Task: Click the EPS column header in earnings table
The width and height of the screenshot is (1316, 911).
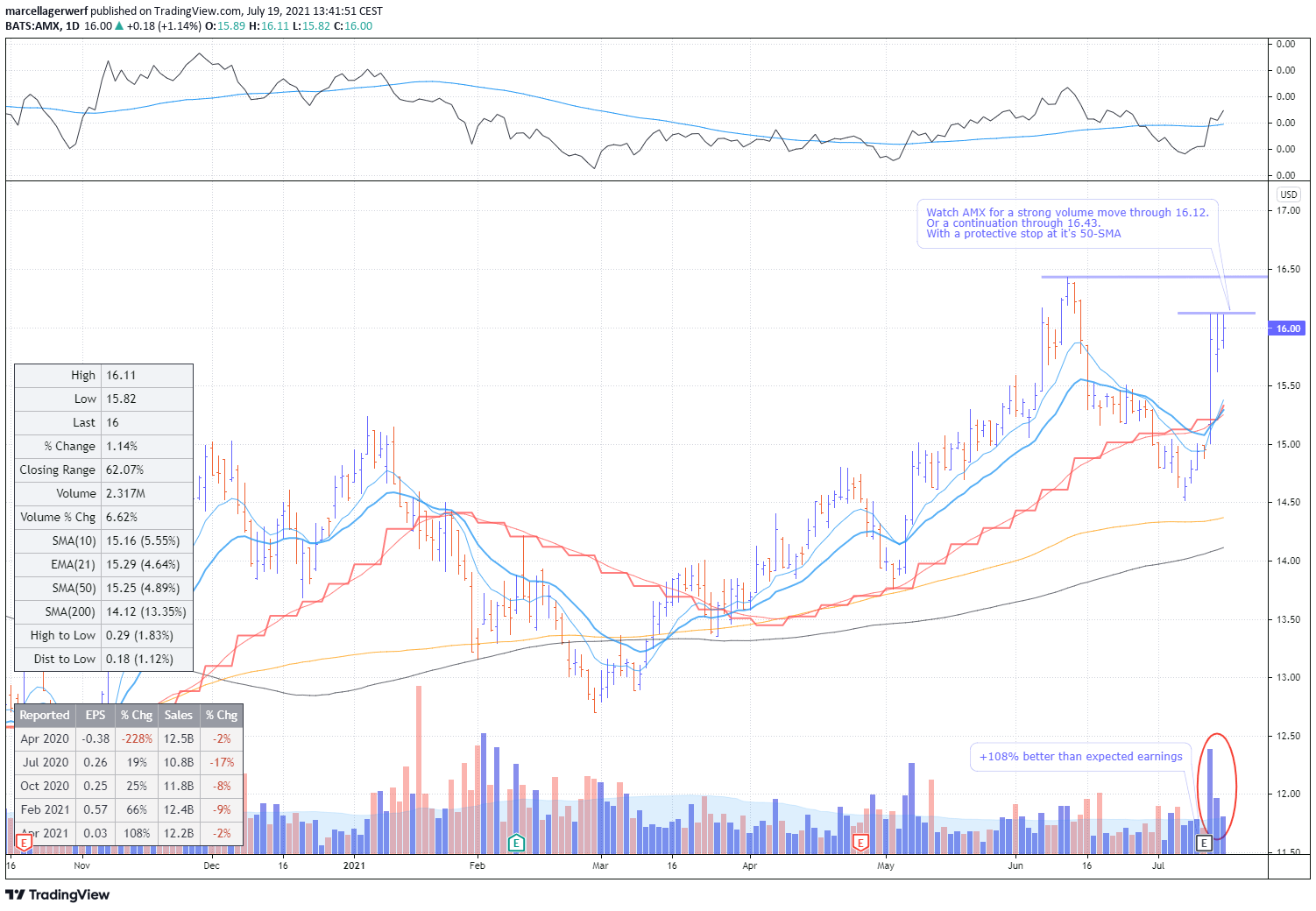Action: pos(96,715)
